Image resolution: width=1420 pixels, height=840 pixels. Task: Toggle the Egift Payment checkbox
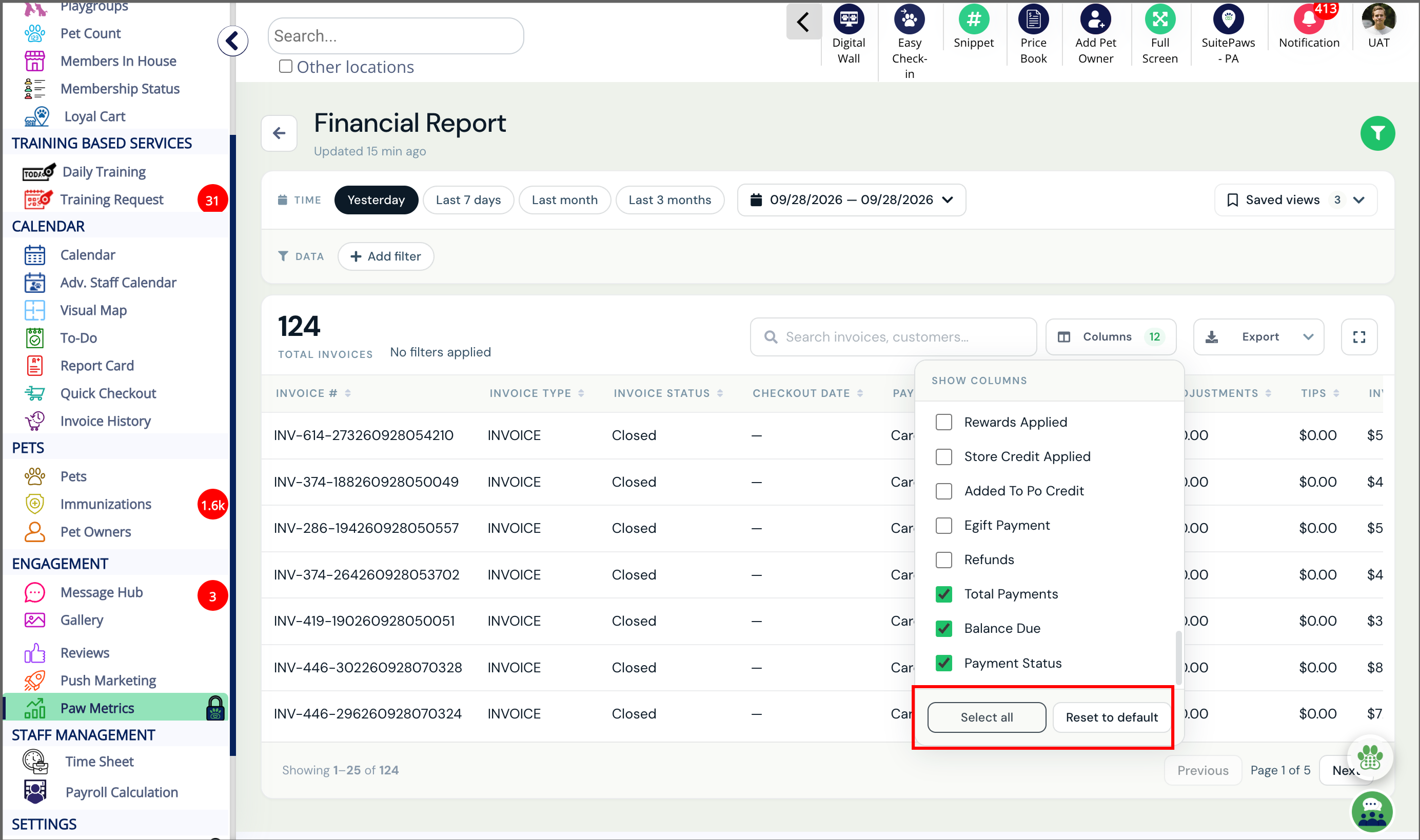[943, 525]
